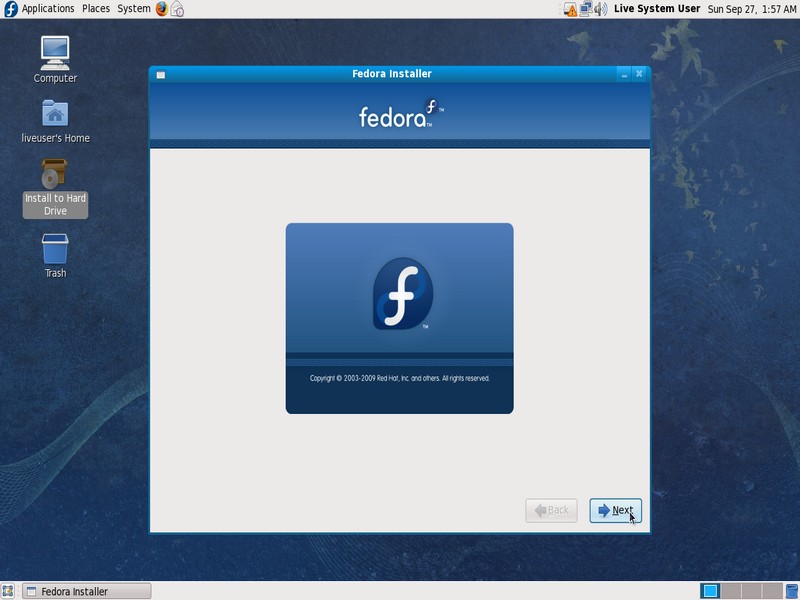Select the Trash desktop icon
This screenshot has width=800, height=600.
pos(55,254)
